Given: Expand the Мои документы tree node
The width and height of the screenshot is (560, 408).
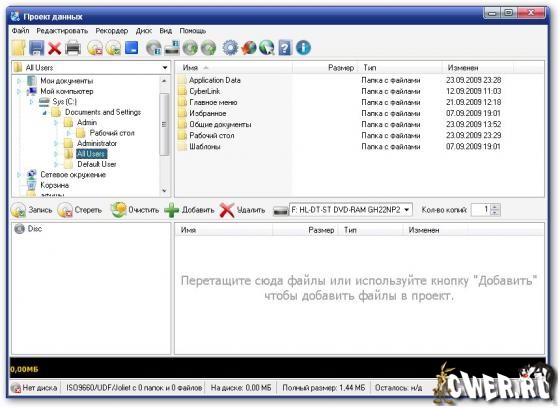Looking at the screenshot, I should (19, 81).
